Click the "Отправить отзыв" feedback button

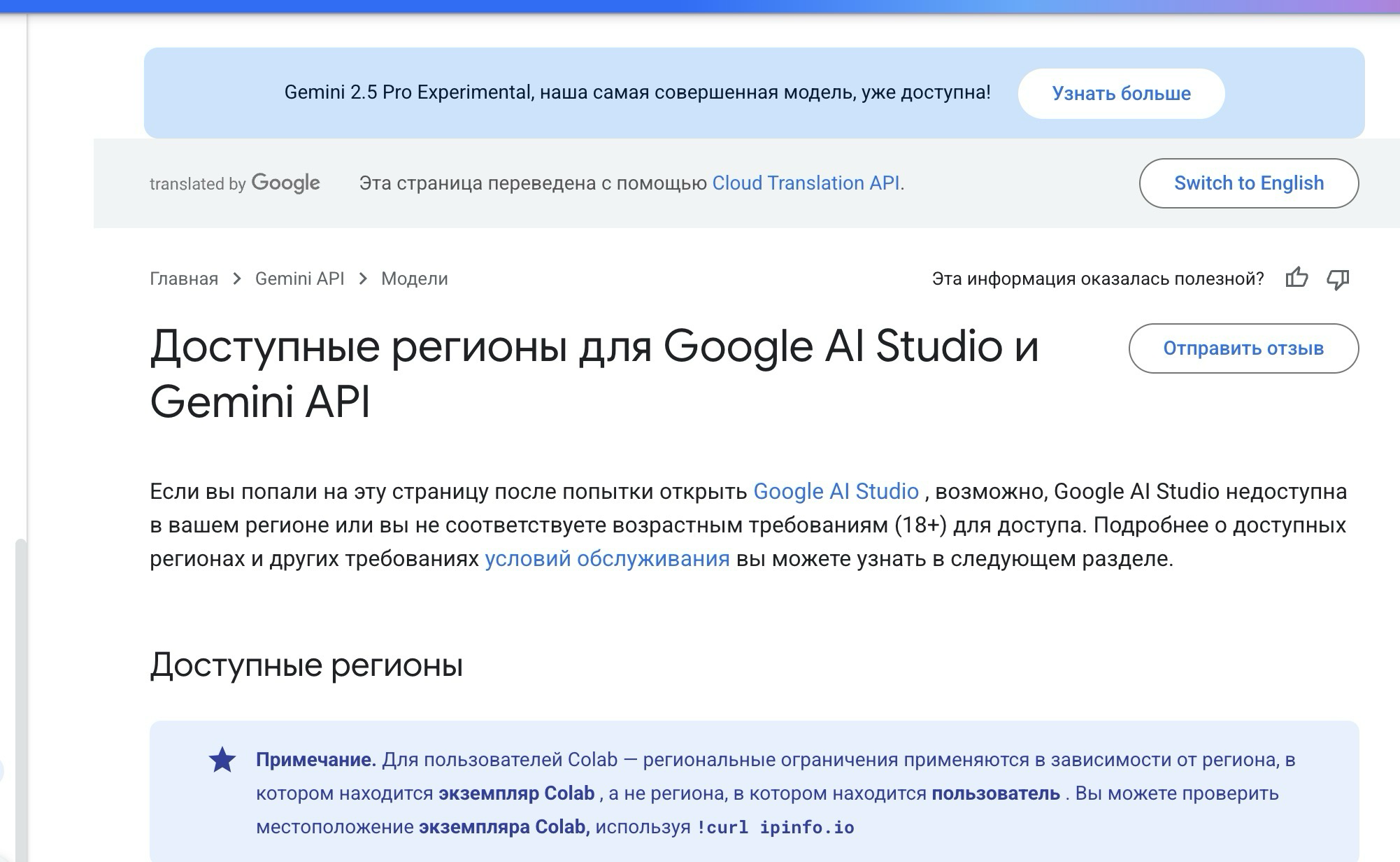tap(1243, 348)
